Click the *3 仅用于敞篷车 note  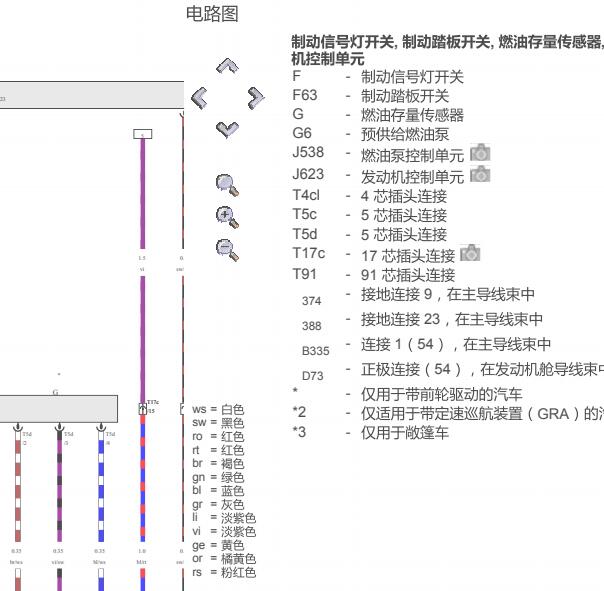371,433
